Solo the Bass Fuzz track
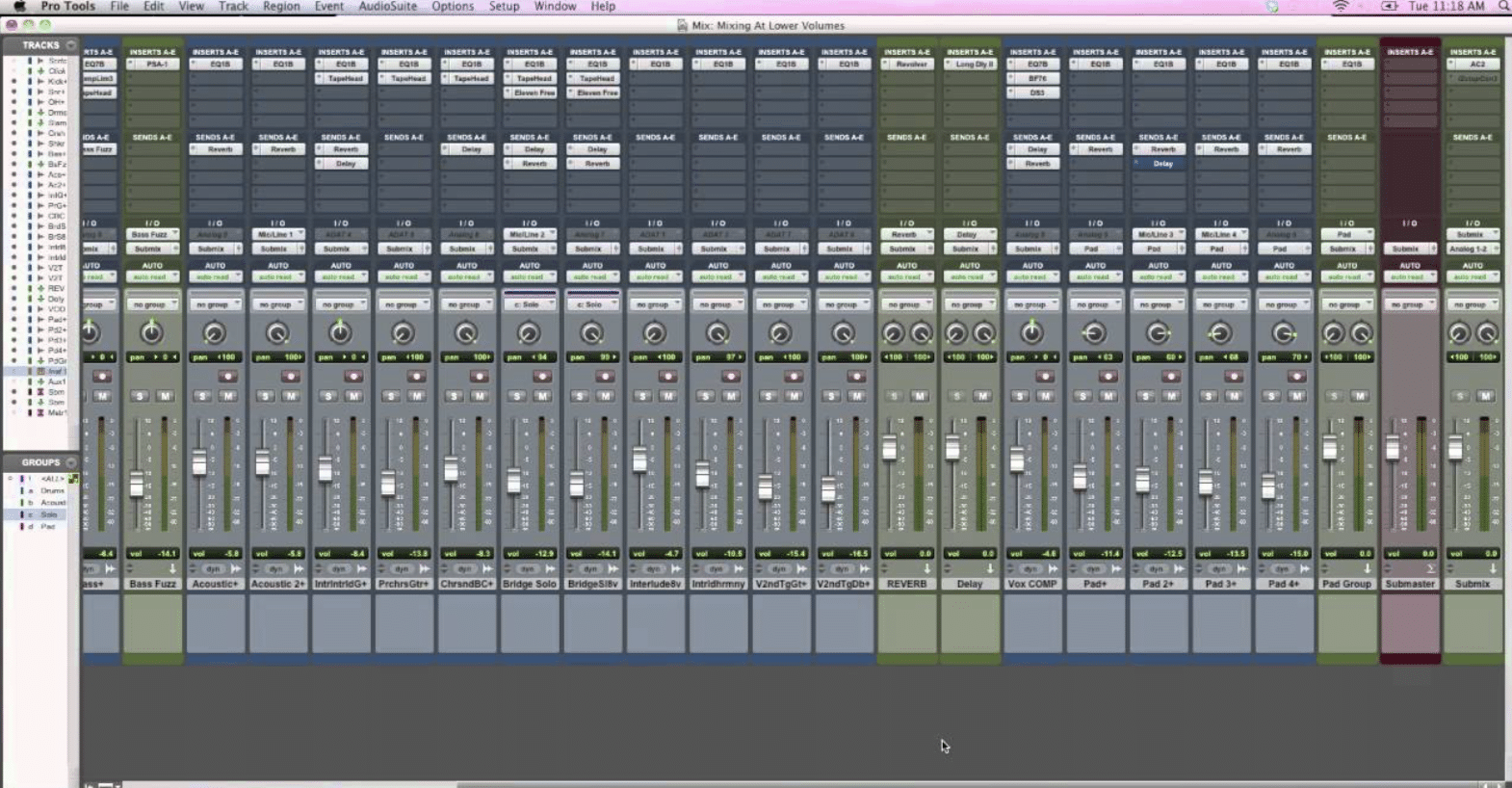This screenshot has height=788, width=1512. [140, 396]
